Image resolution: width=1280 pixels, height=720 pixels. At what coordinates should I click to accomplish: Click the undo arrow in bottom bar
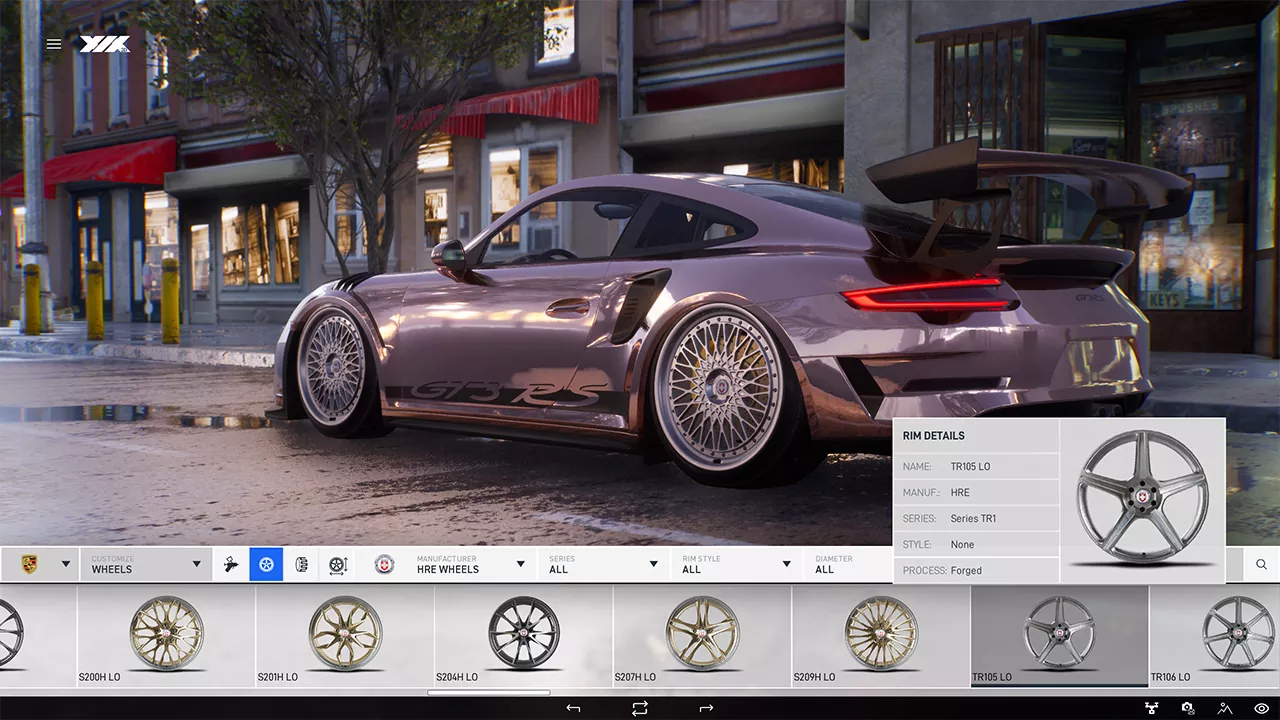573,708
